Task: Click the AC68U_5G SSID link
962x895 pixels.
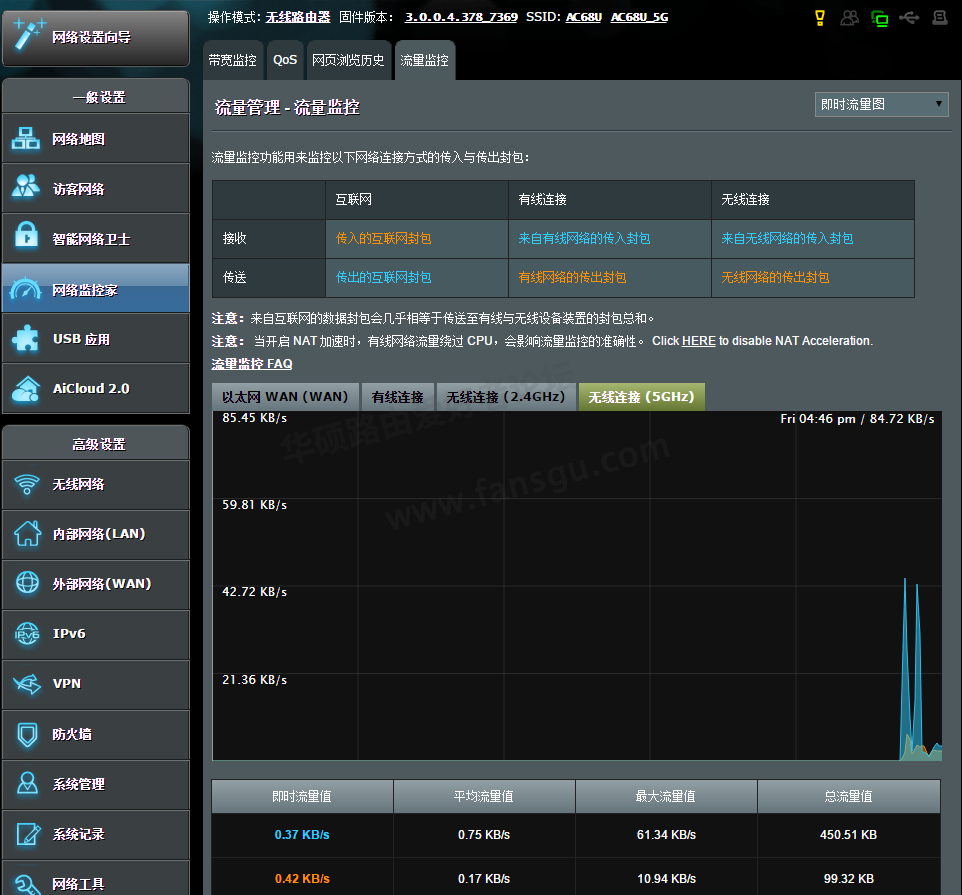Action: [639, 17]
